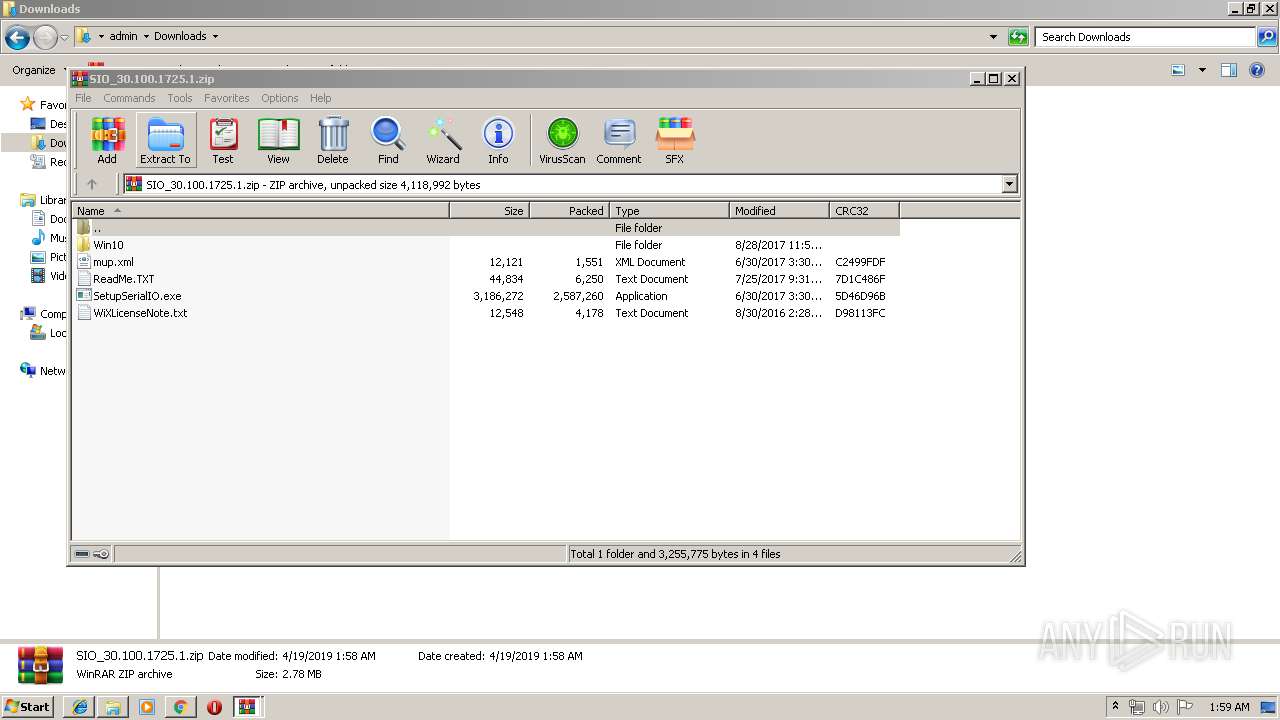Viewport: 1280px width, 720px height.
Task: Create SFX self-extracting archive
Action: click(675, 140)
